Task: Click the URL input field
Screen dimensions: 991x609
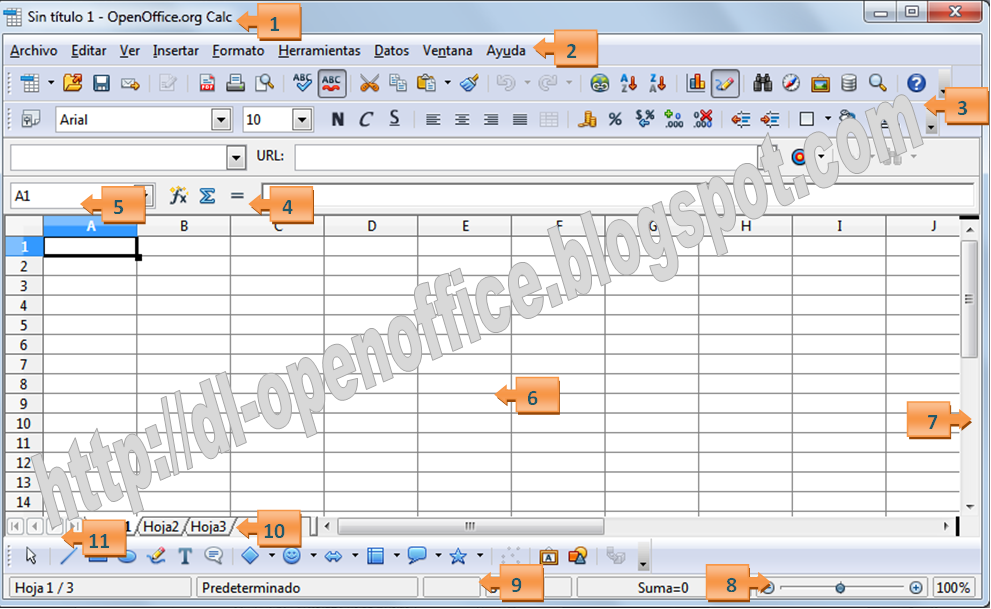Action: 526,157
